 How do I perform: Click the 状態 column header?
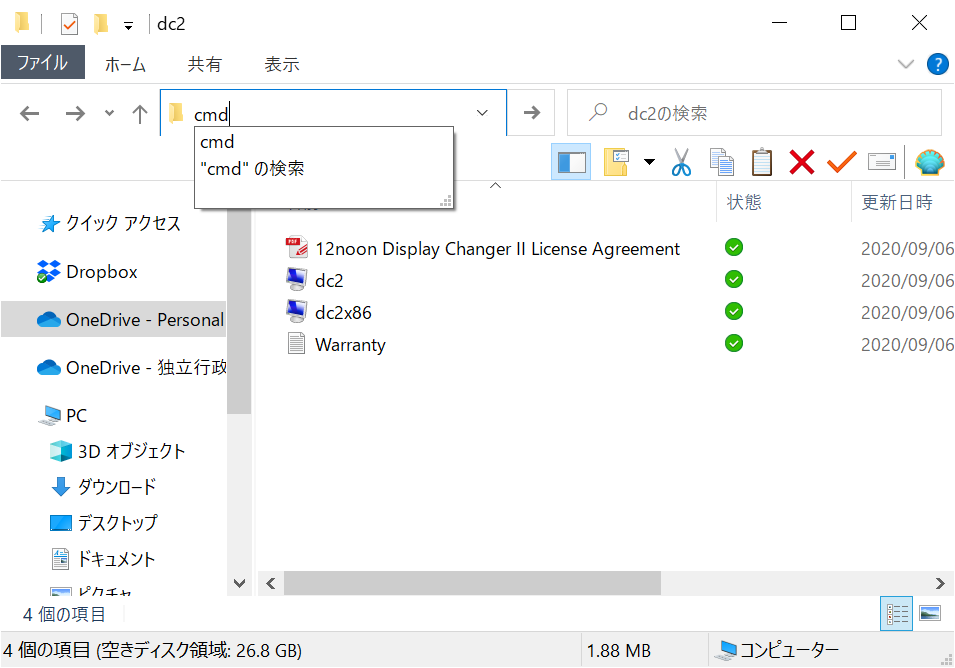point(744,202)
